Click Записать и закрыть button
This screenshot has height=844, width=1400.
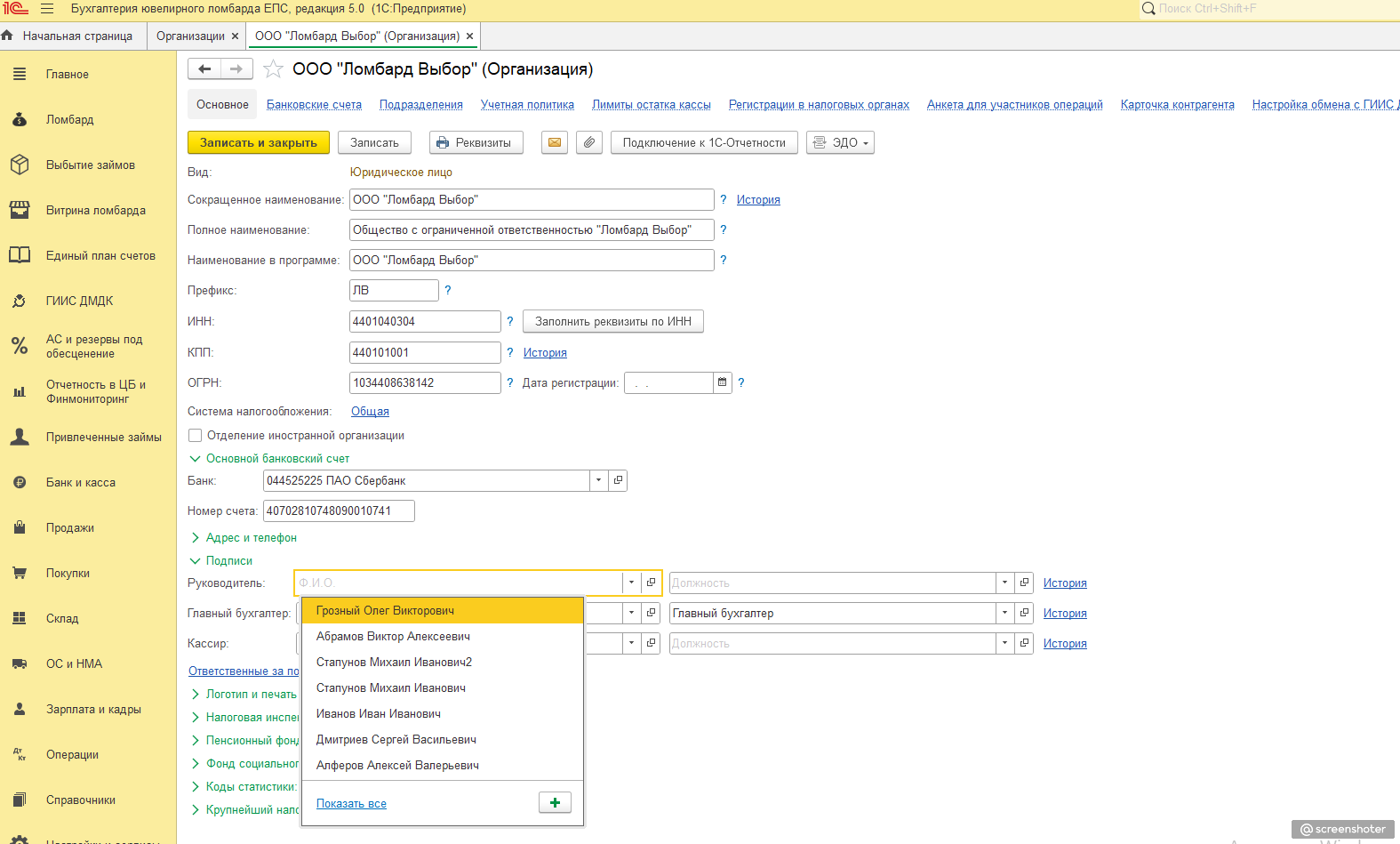[x=259, y=143]
